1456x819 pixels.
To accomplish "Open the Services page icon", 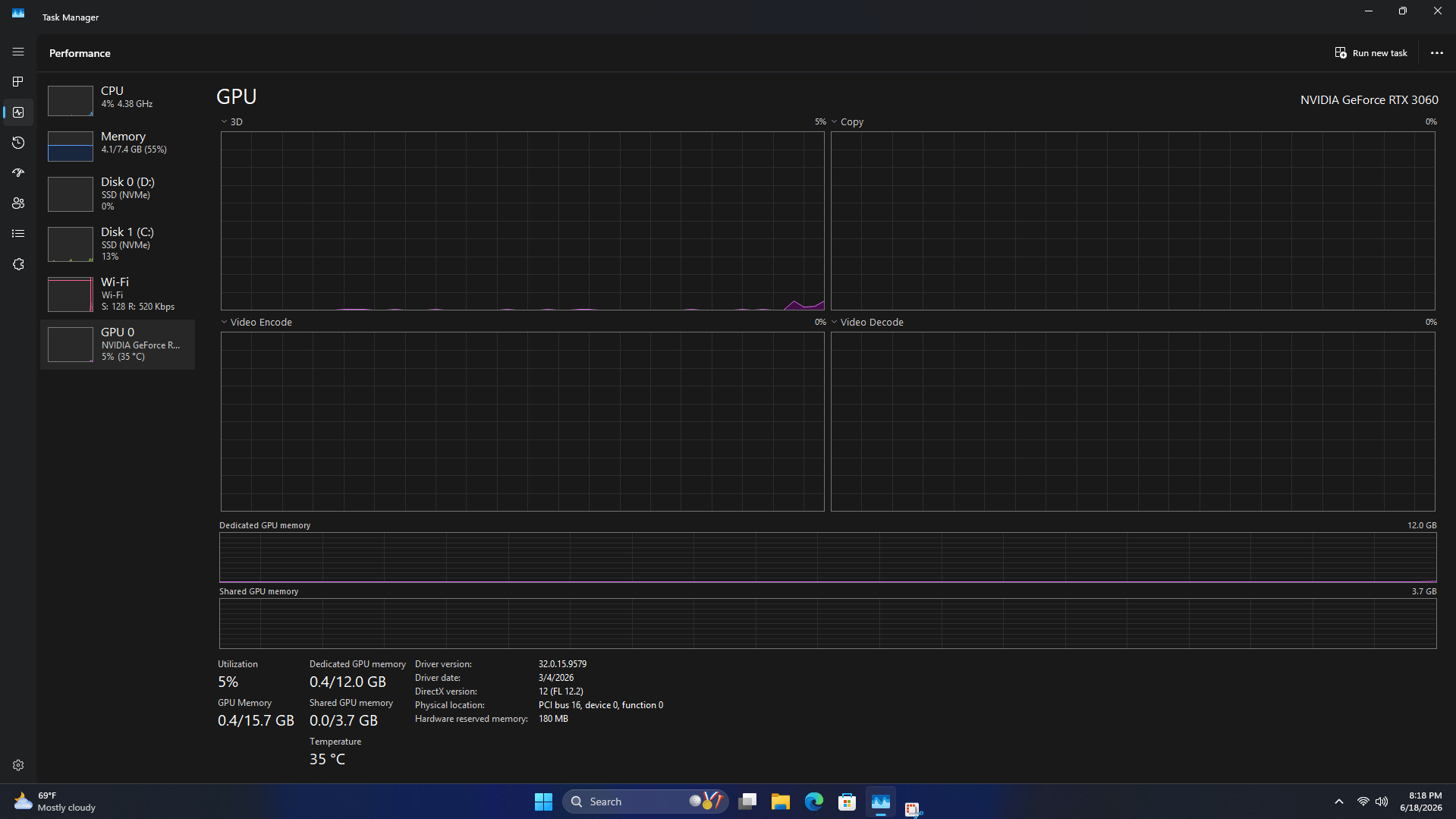I will click(18, 264).
